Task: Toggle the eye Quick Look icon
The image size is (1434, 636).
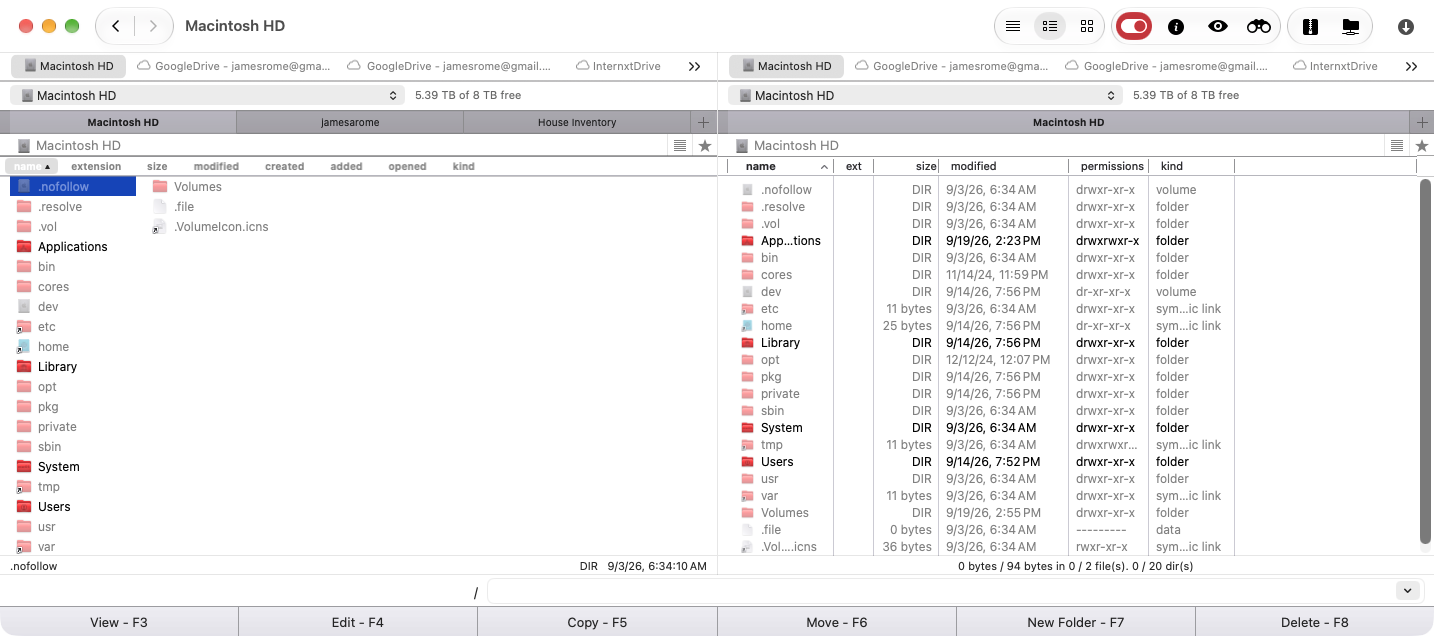Action: [1217, 27]
